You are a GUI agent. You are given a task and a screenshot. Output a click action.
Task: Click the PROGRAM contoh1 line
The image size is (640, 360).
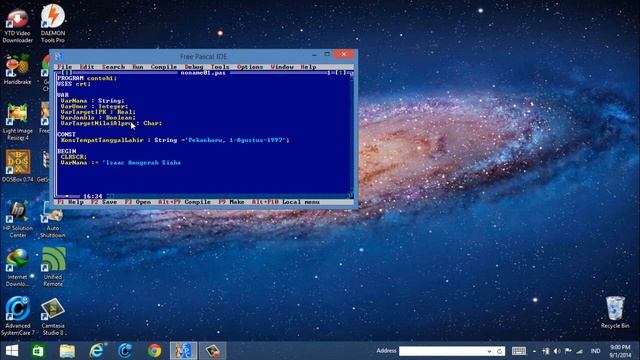click(87, 78)
